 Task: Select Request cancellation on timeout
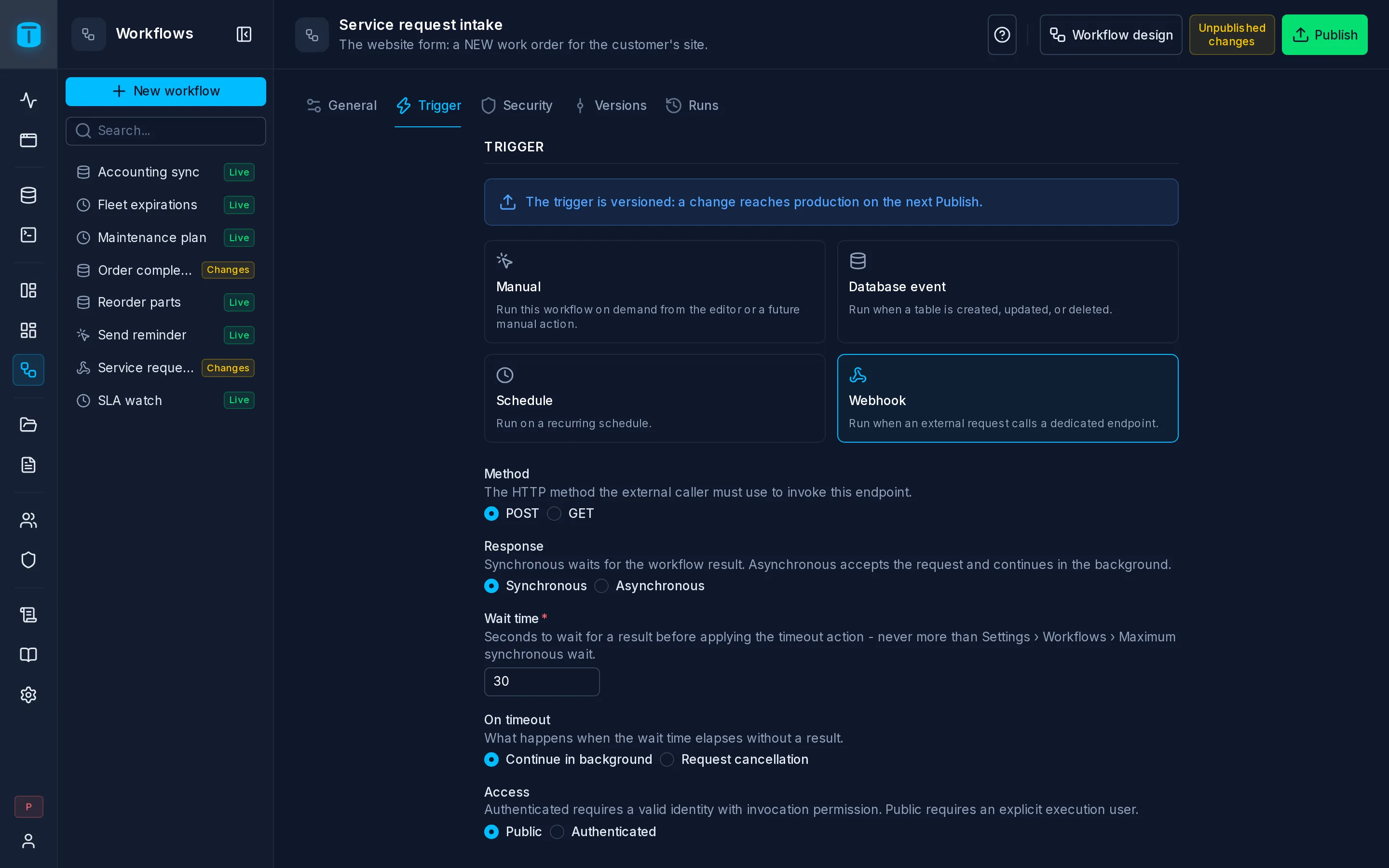point(667,759)
